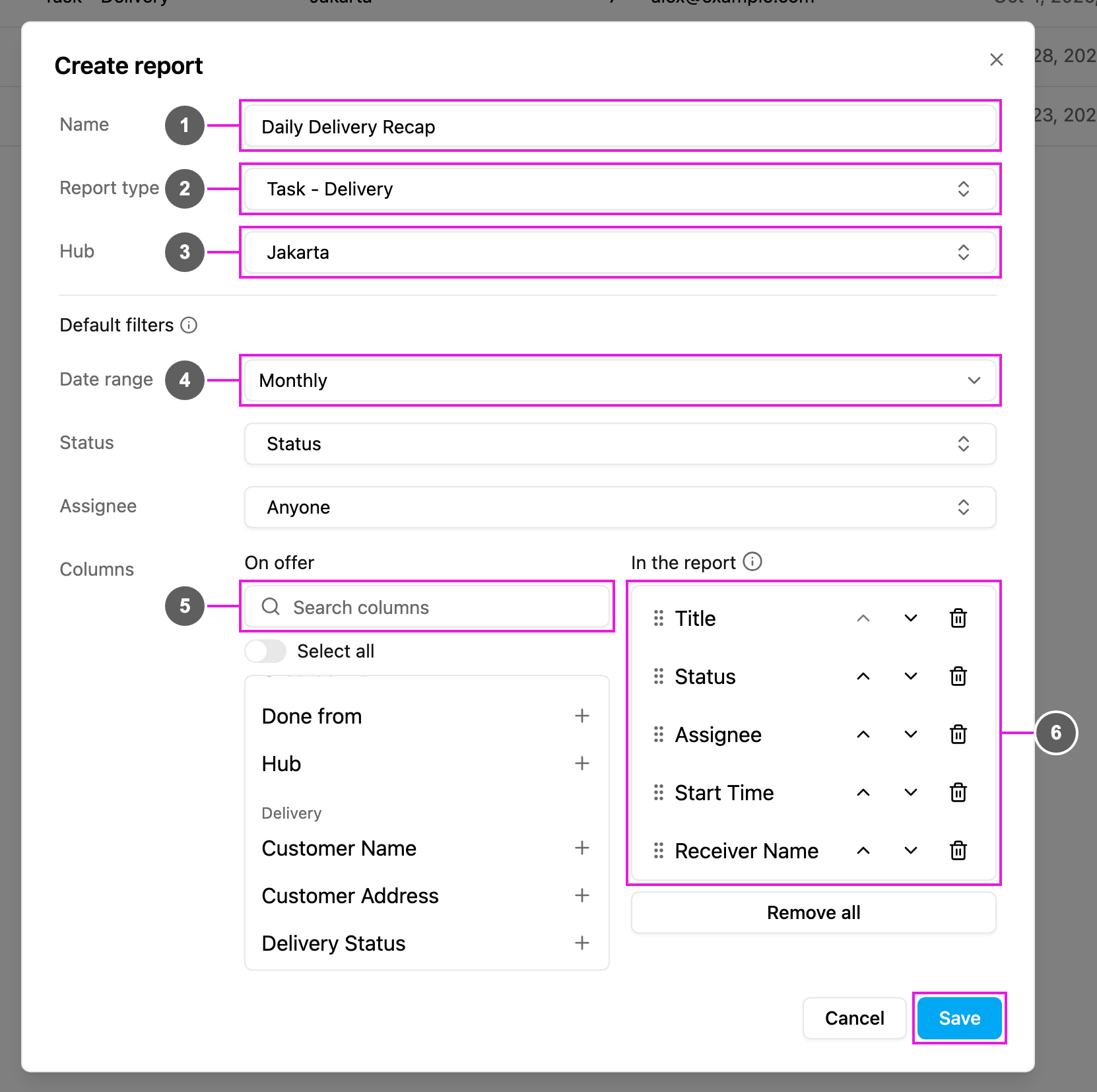1097x1092 pixels.
Task: Add Delivery Status column
Action: click(x=582, y=943)
